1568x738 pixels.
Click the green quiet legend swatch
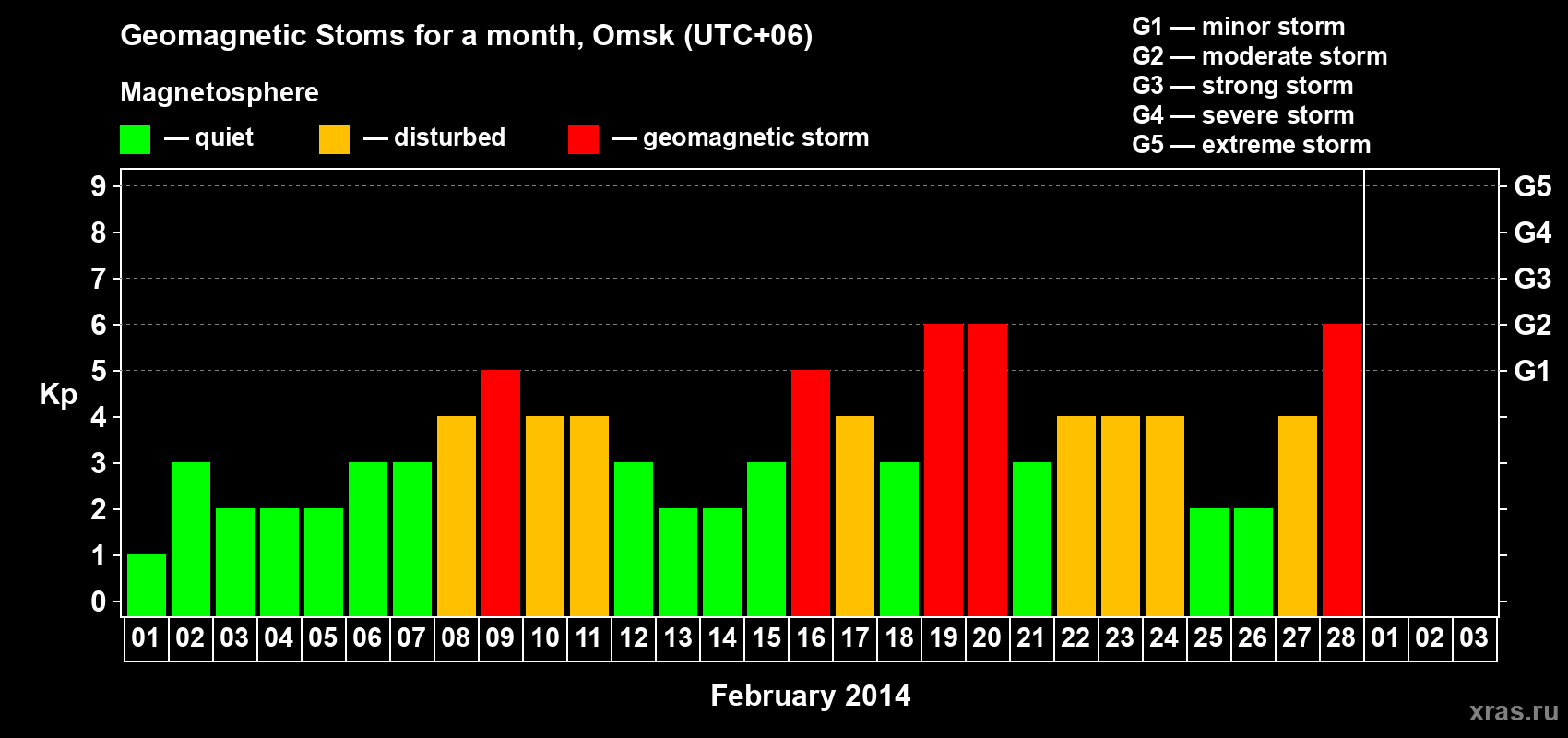[x=135, y=139]
